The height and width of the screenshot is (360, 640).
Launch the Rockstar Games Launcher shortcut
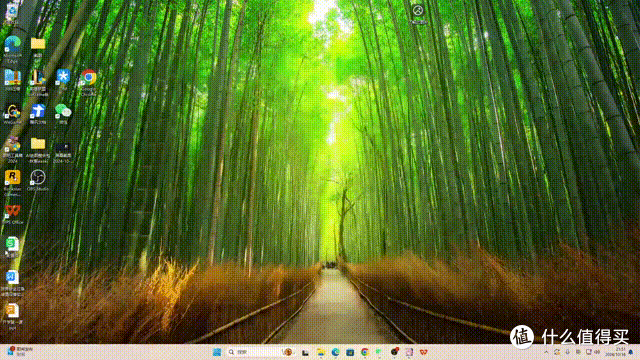(13, 178)
